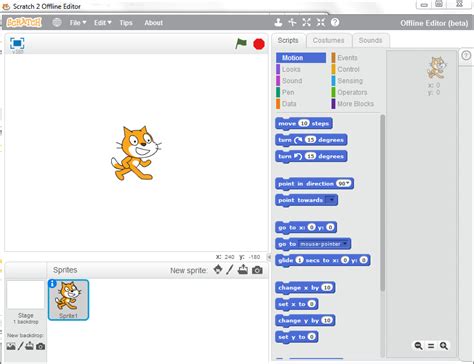Click value field in set x to
The image size is (474, 364).
click(x=312, y=304)
